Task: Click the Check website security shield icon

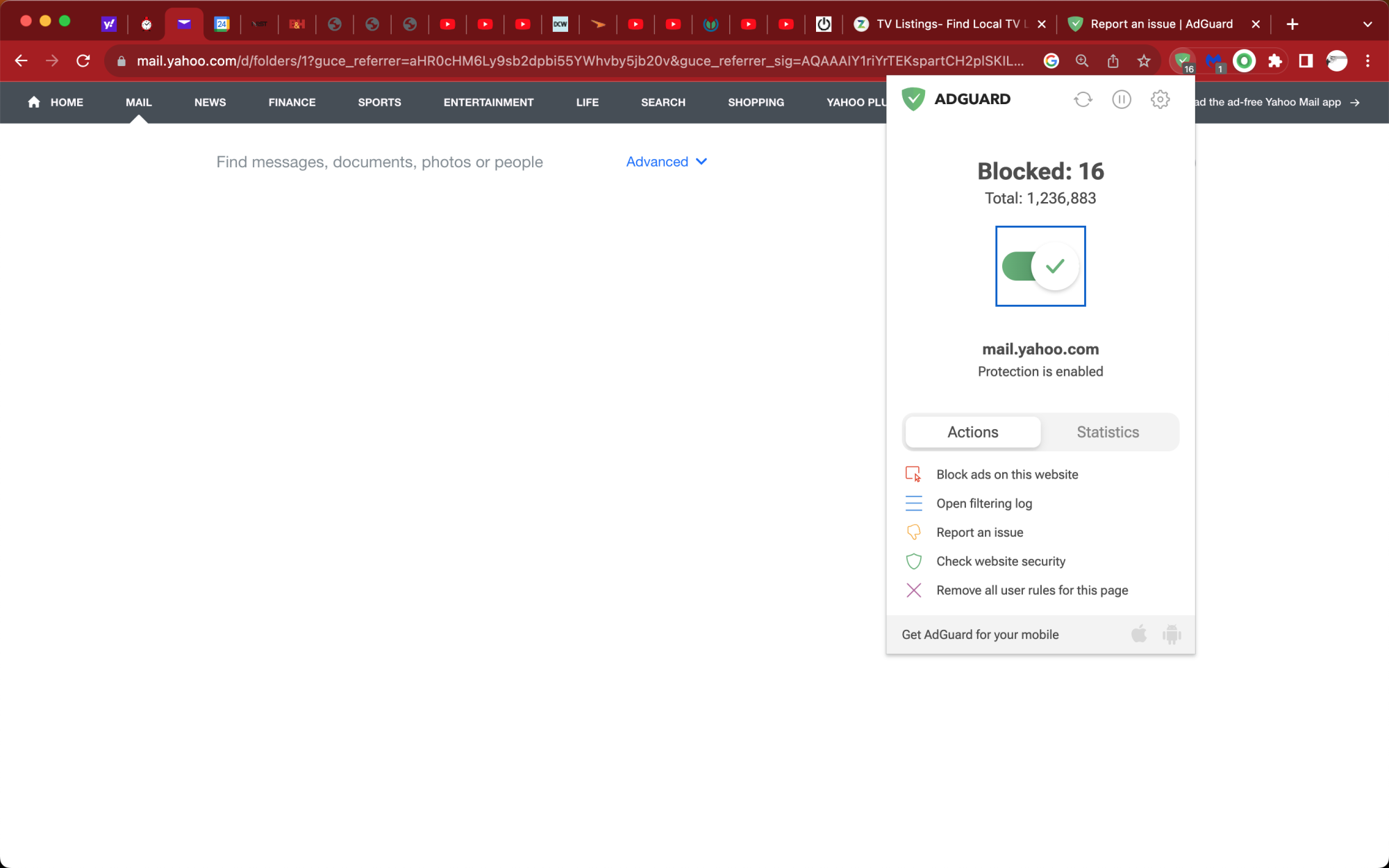Action: pos(913,560)
